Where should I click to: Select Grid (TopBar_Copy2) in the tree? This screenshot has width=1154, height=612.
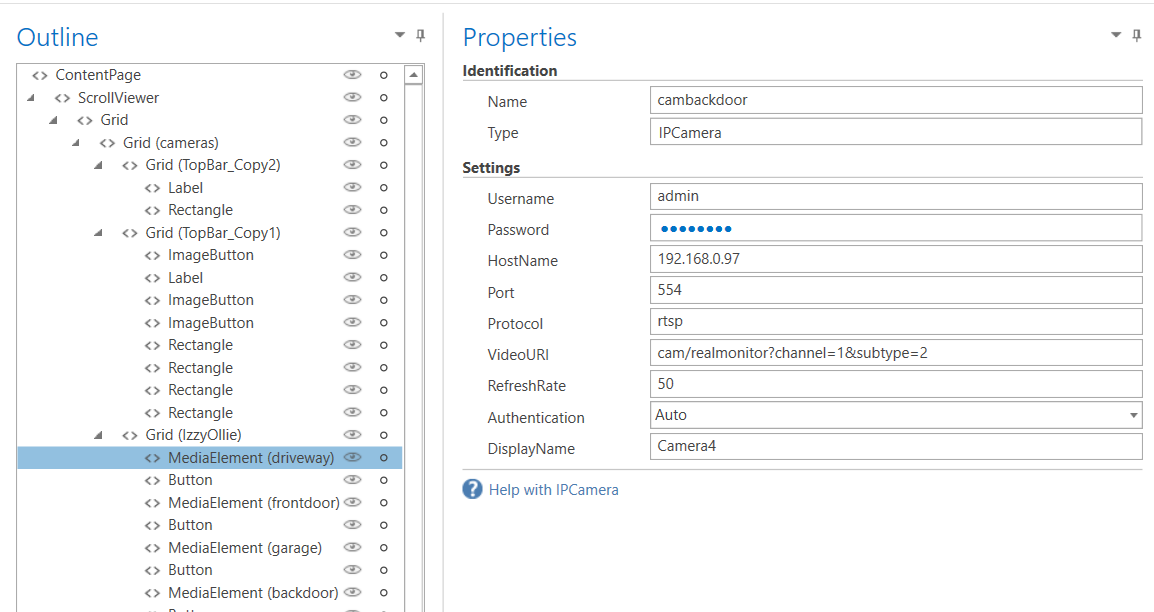(210, 166)
